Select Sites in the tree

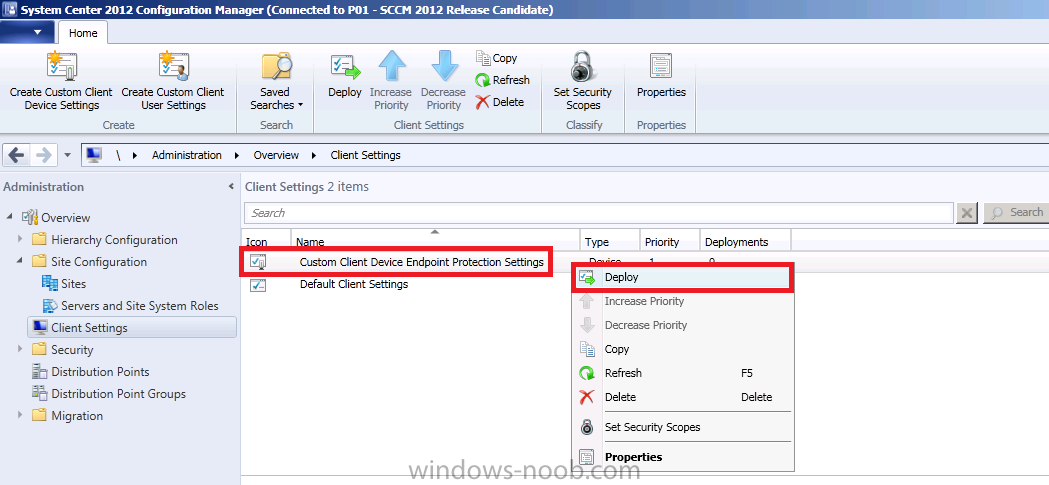pyautogui.click(x=74, y=284)
